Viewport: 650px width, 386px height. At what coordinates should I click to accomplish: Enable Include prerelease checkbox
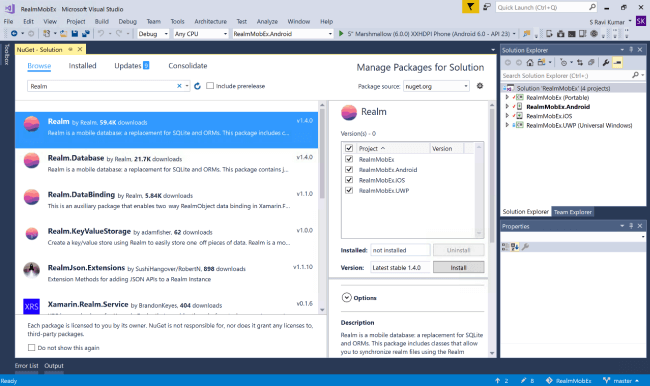(210, 85)
